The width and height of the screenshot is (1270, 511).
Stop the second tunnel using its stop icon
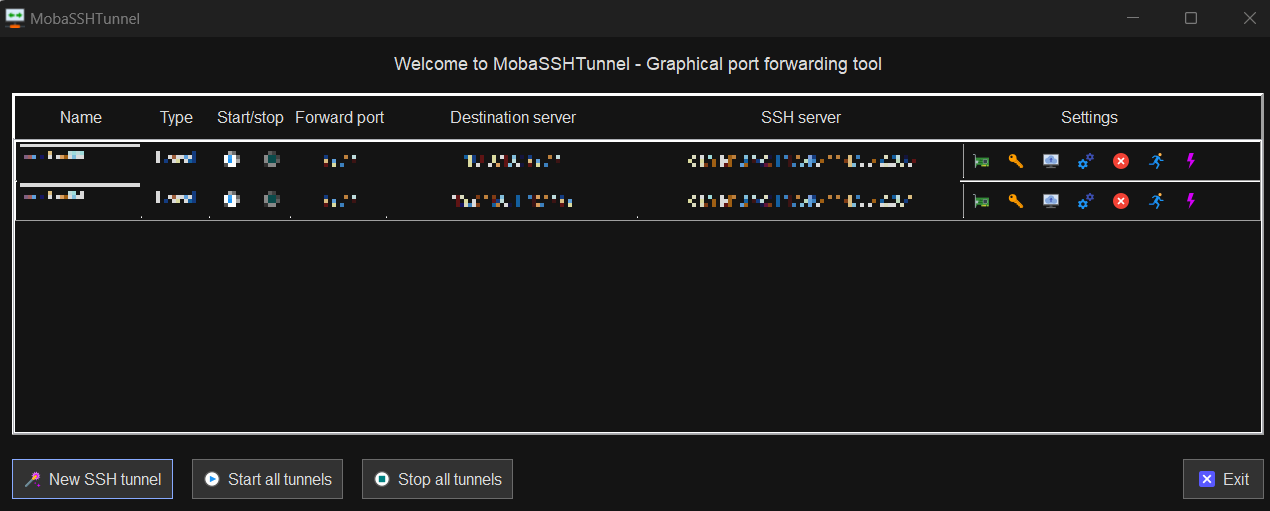click(x=271, y=199)
